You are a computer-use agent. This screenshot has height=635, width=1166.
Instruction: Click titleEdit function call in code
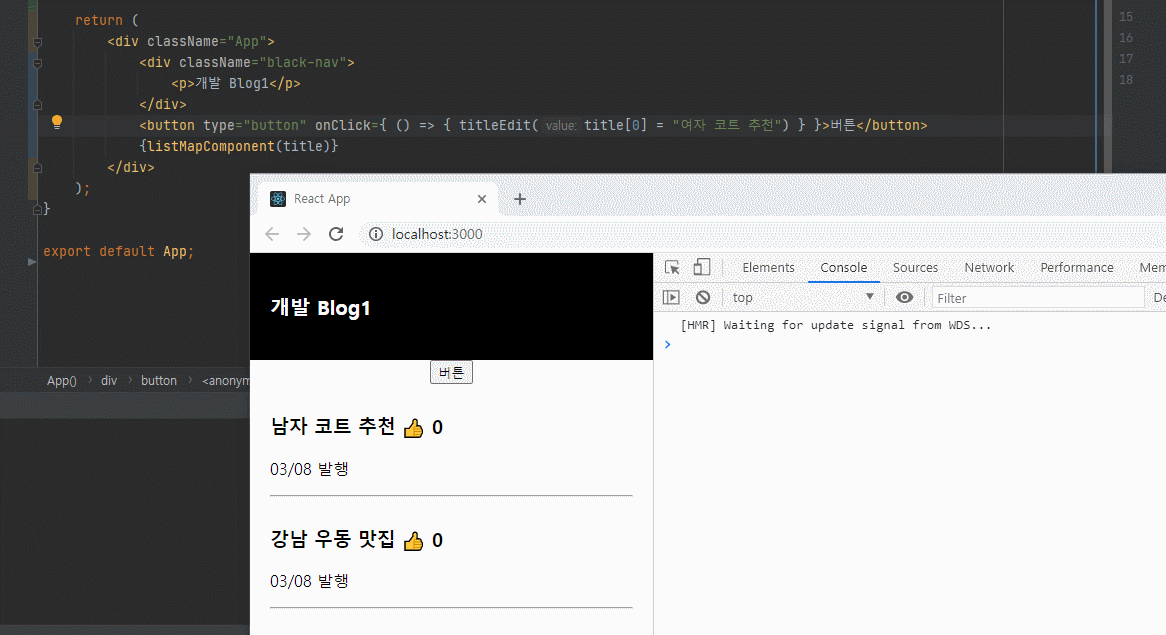495,125
